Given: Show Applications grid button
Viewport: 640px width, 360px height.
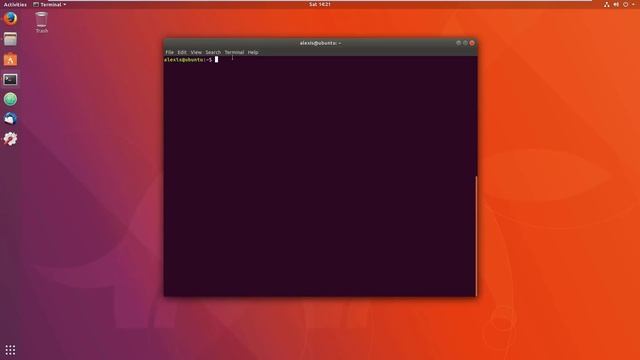Looking at the screenshot, I should tap(10, 350).
